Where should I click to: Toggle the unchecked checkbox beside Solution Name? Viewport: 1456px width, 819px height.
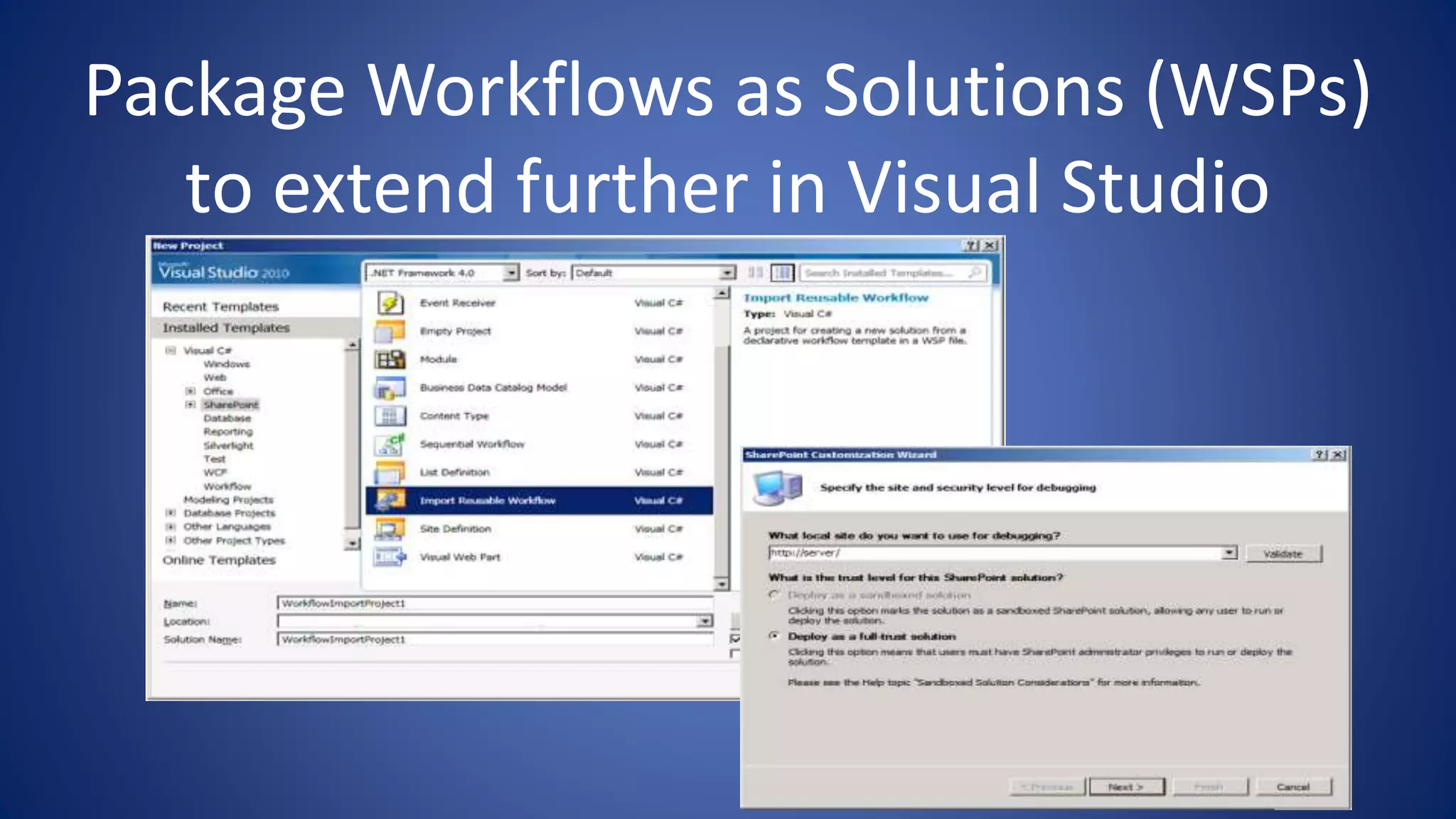pos(736,653)
